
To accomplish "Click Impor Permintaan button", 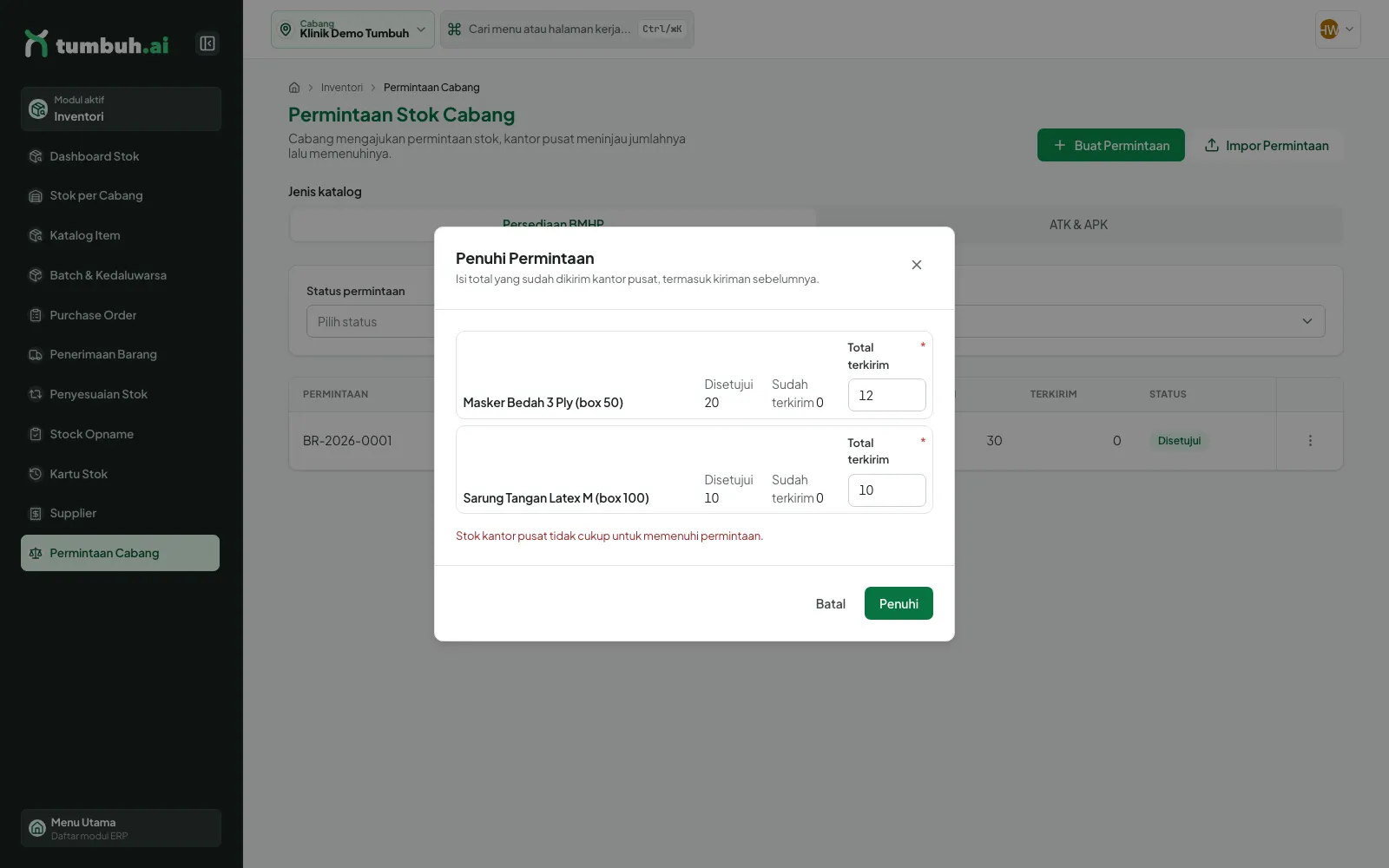I will click(x=1267, y=145).
